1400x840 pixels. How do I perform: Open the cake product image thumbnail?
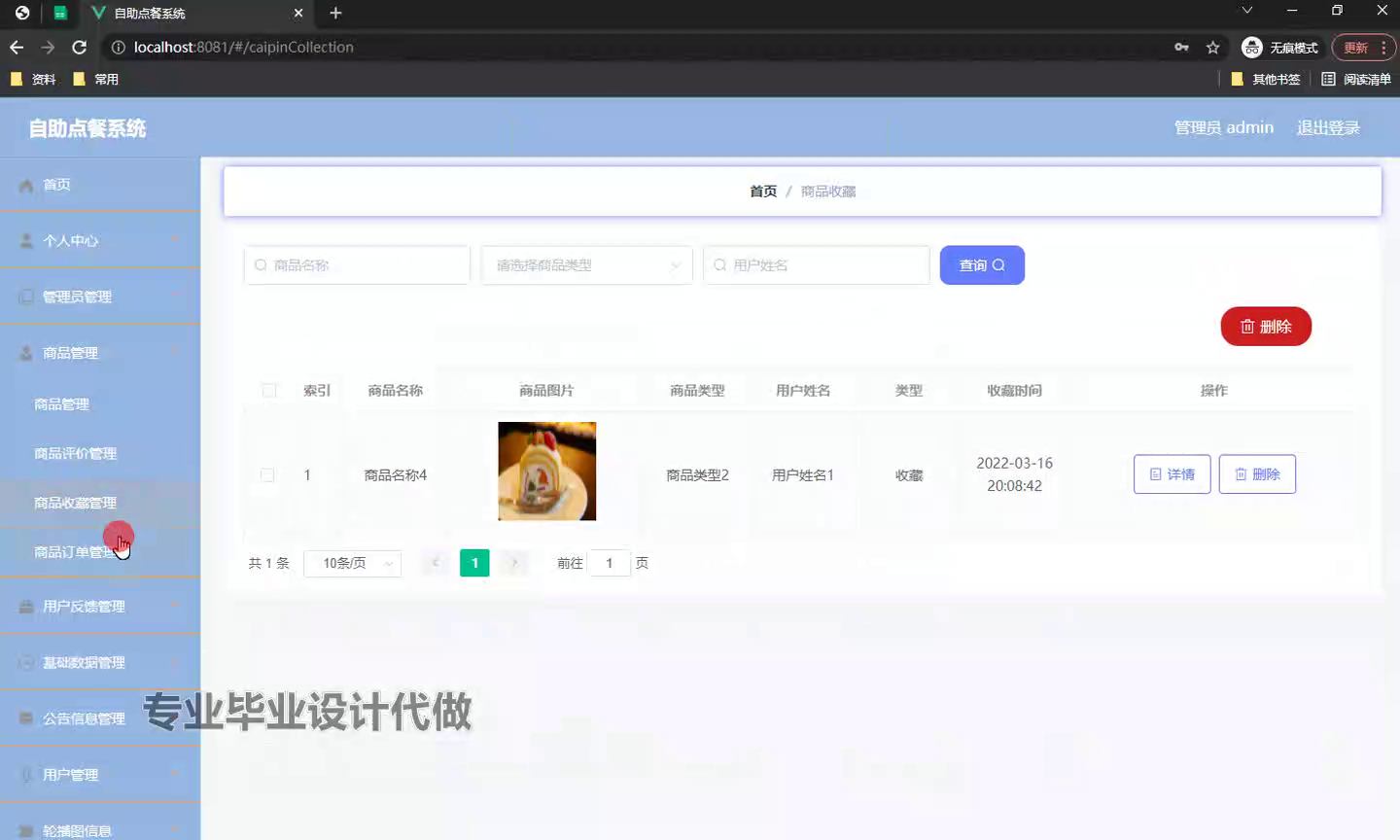click(x=546, y=472)
